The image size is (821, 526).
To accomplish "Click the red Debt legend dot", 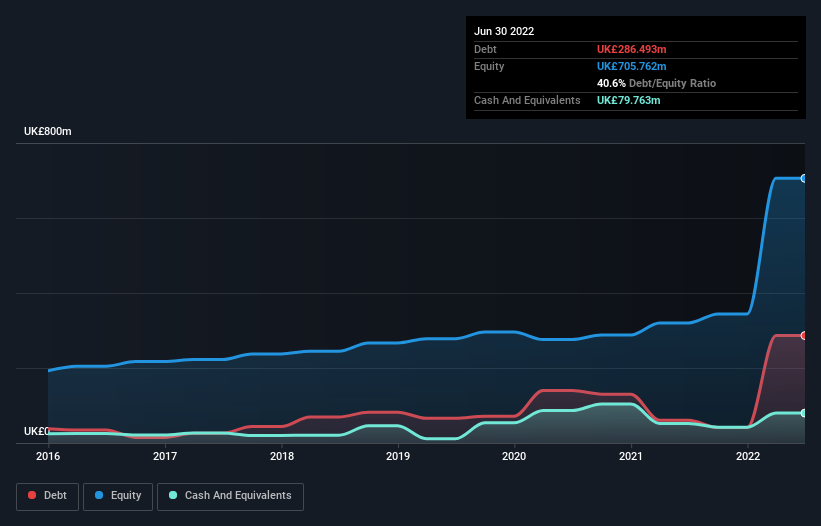I will pos(32,495).
